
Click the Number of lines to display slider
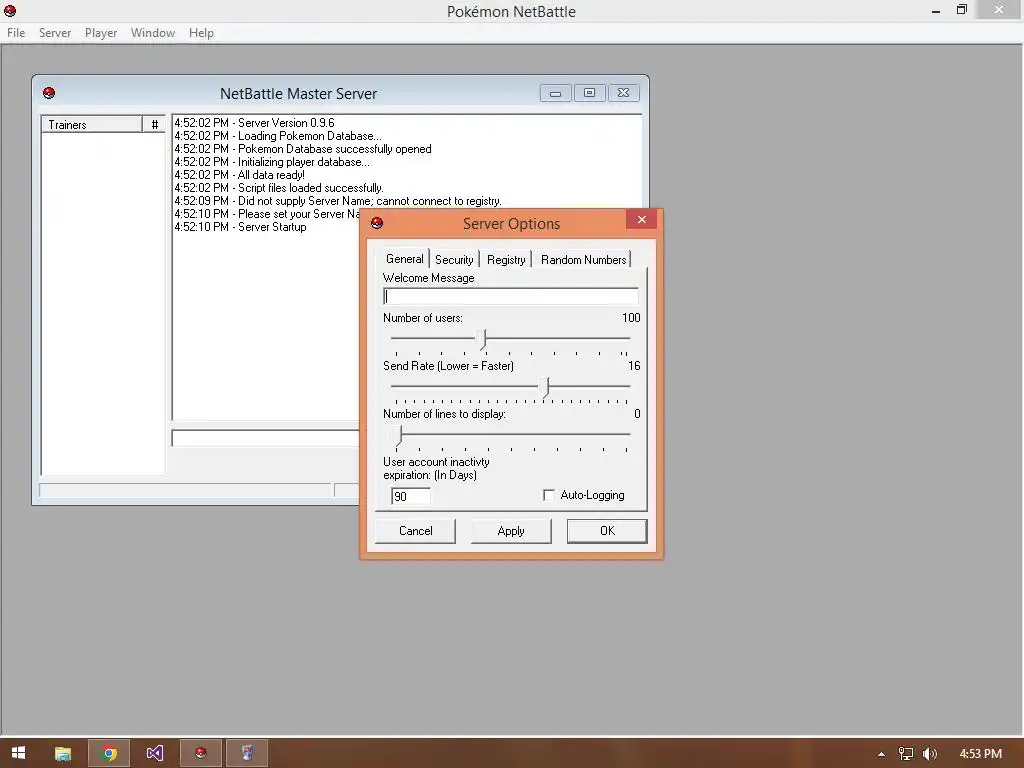pos(510,434)
